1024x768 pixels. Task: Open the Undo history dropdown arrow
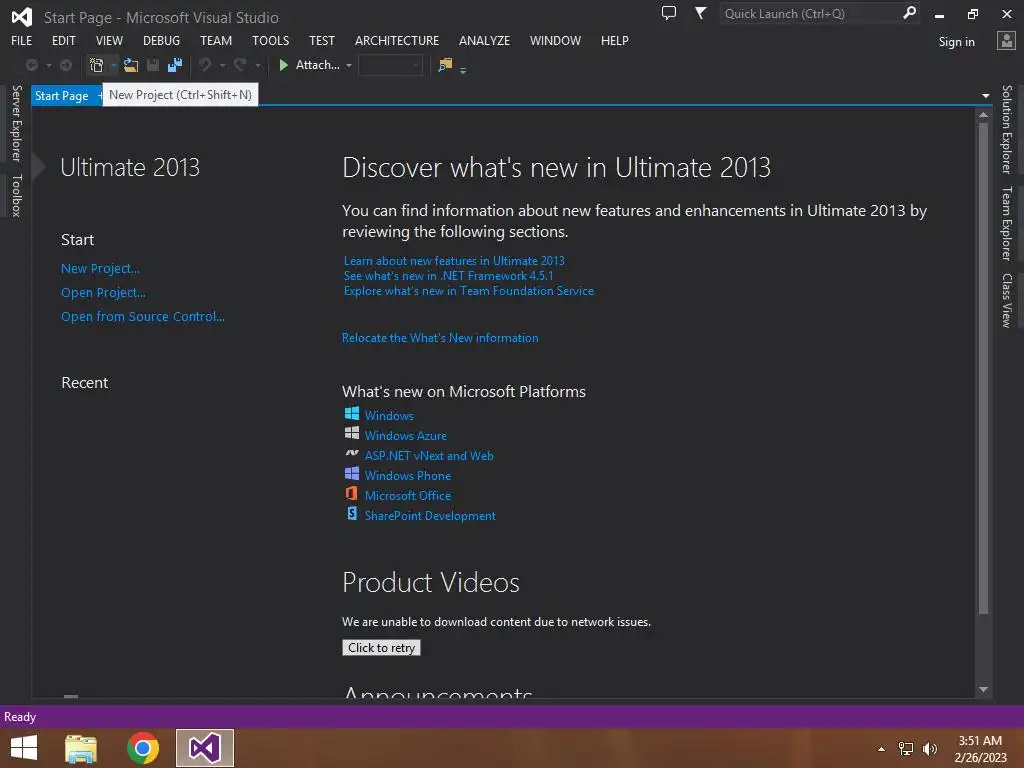tap(223, 65)
